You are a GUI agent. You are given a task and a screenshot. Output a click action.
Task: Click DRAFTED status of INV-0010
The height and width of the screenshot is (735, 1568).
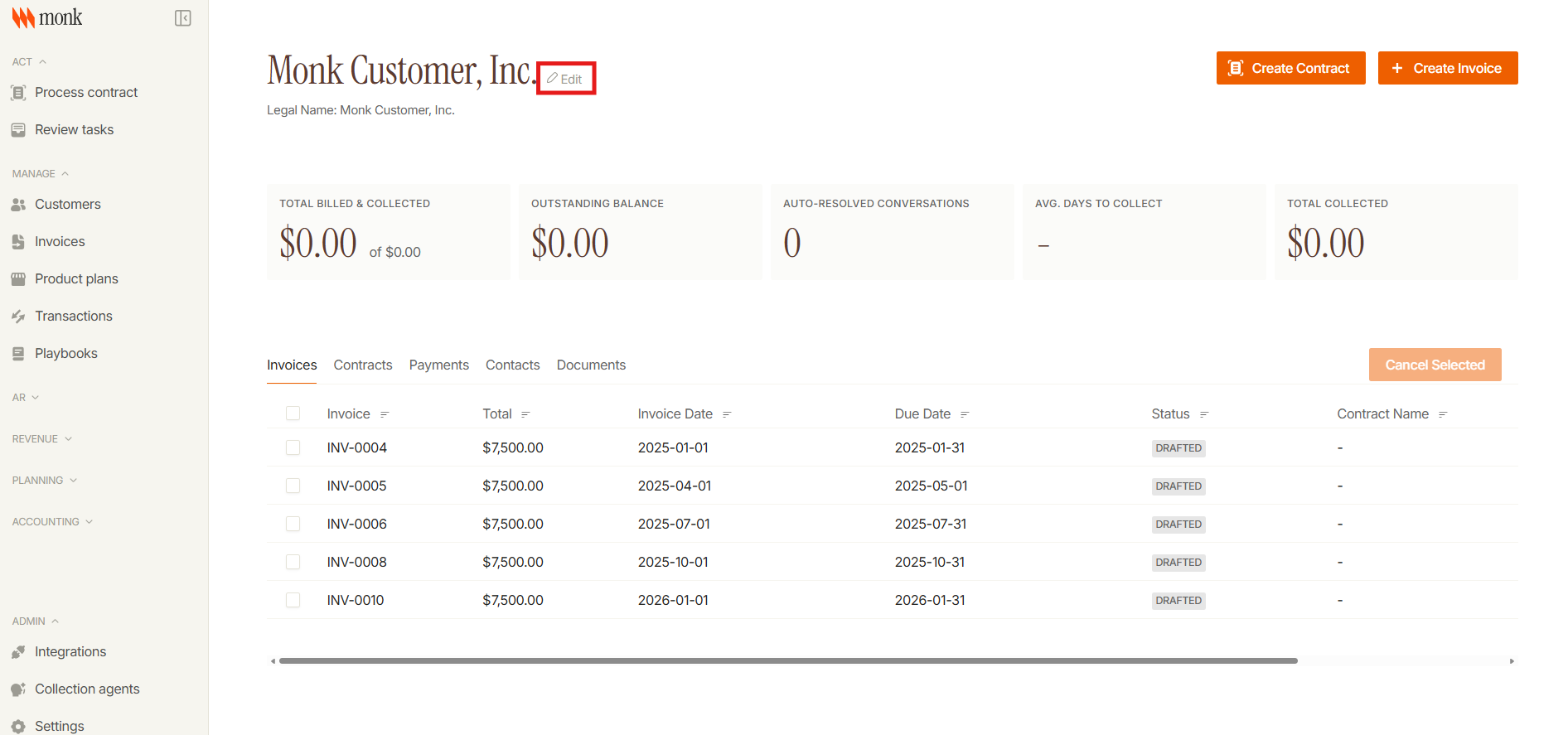click(x=1178, y=601)
